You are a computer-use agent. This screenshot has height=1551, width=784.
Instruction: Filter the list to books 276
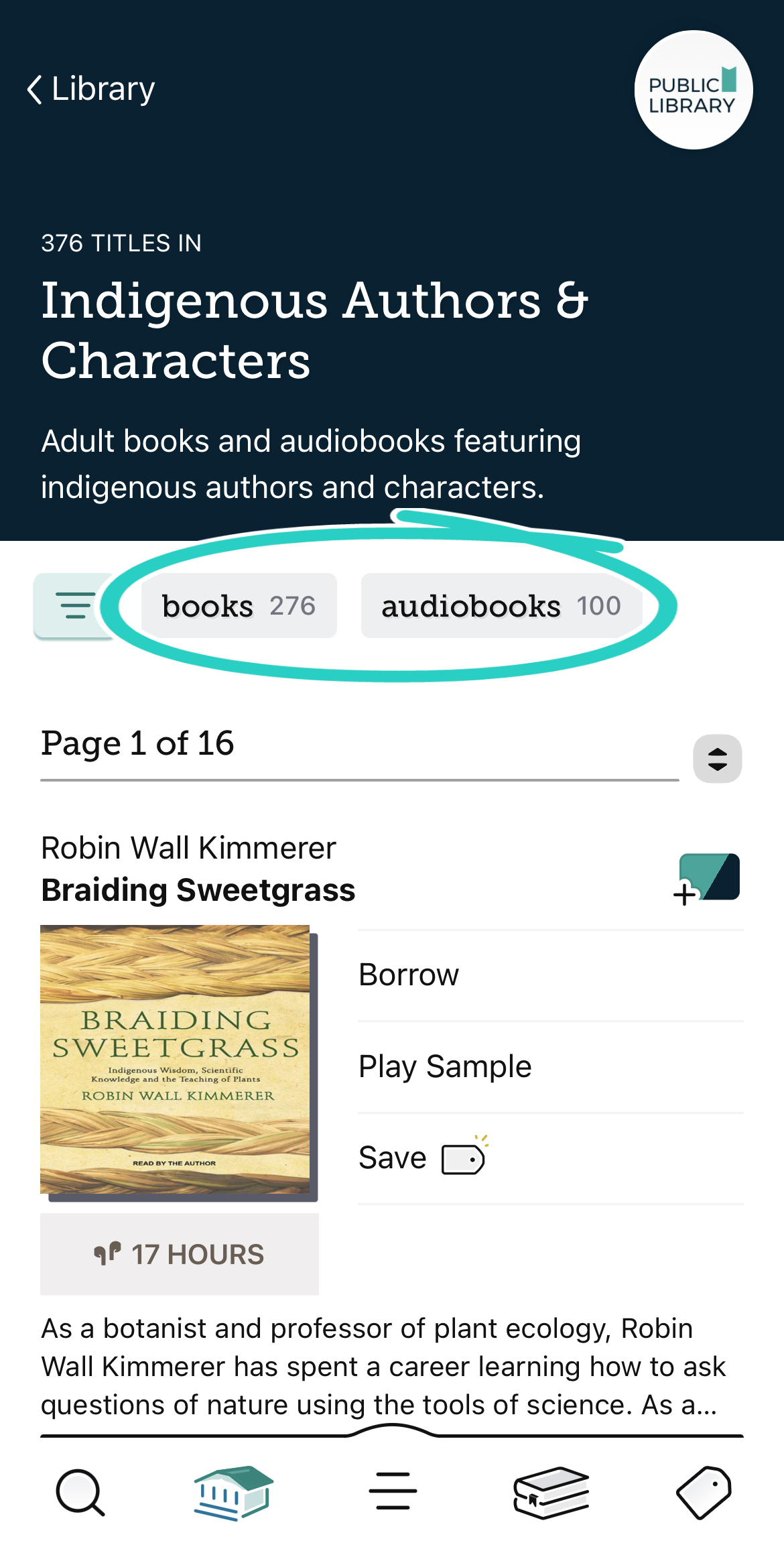239,606
